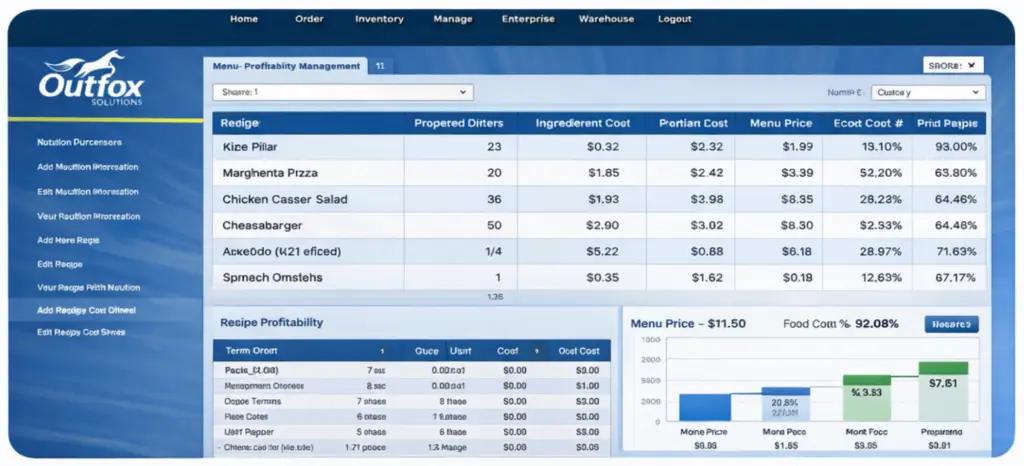Click sort arrow beside the Coat header
Screen dimensions: 1024x466
538,352
